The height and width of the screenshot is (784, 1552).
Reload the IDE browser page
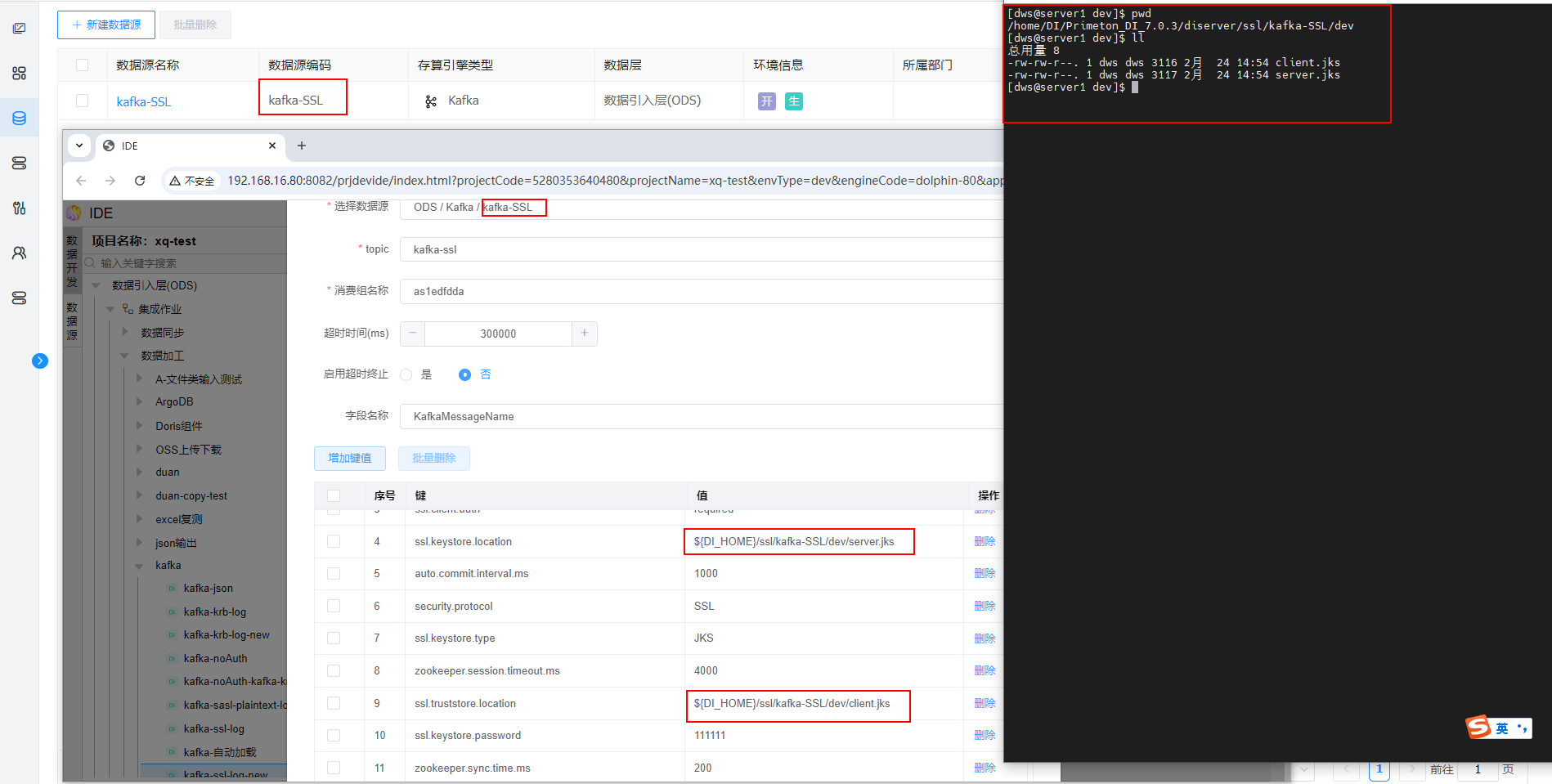[140, 181]
